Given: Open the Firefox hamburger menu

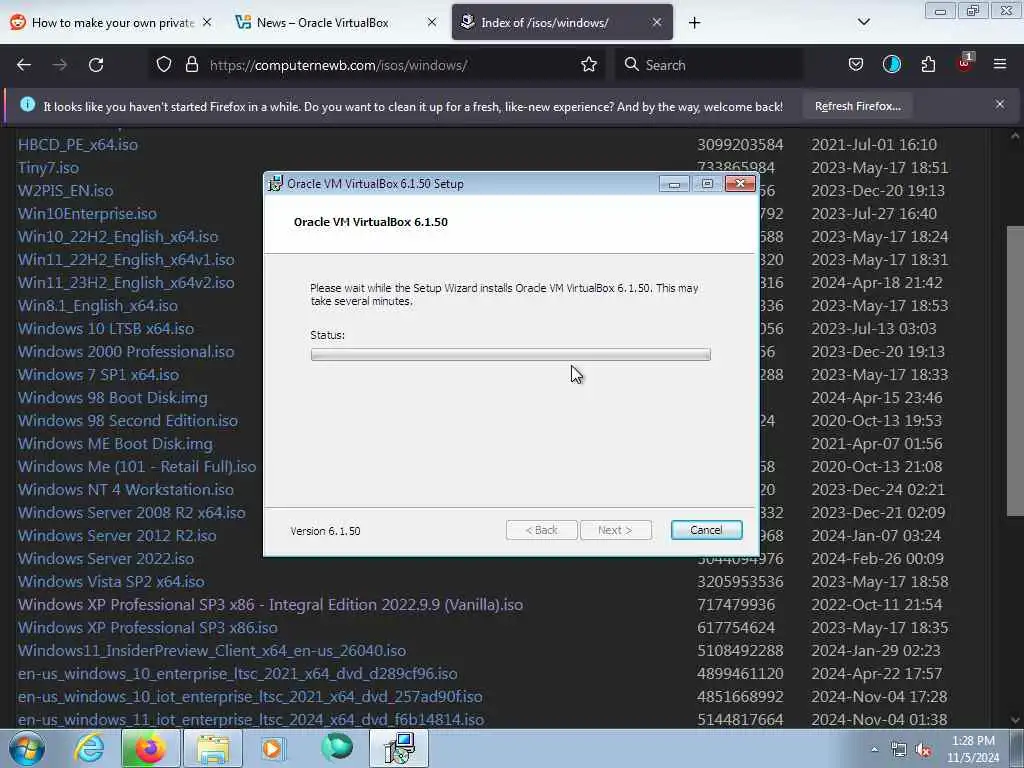Looking at the screenshot, I should [1000, 64].
